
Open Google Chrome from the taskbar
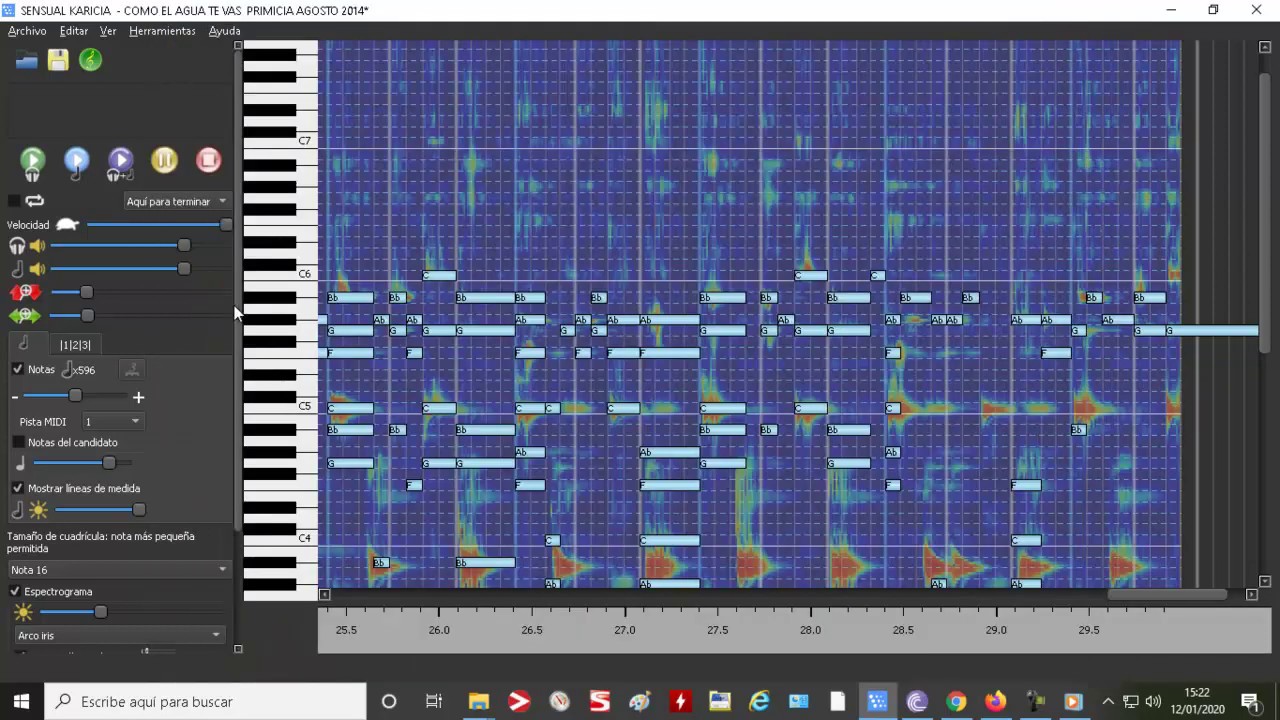click(956, 701)
